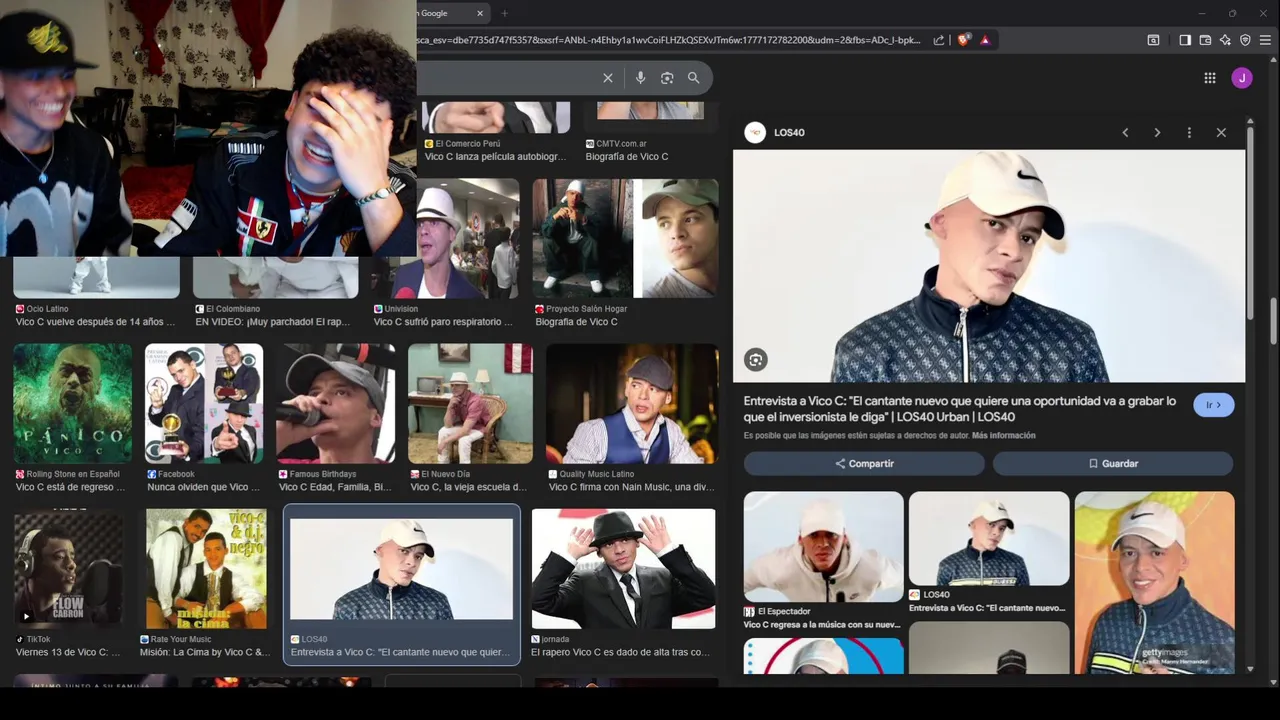Click 'Viernes 13 de Vico C' caption

pyautogui.click(x=68, y=652)
